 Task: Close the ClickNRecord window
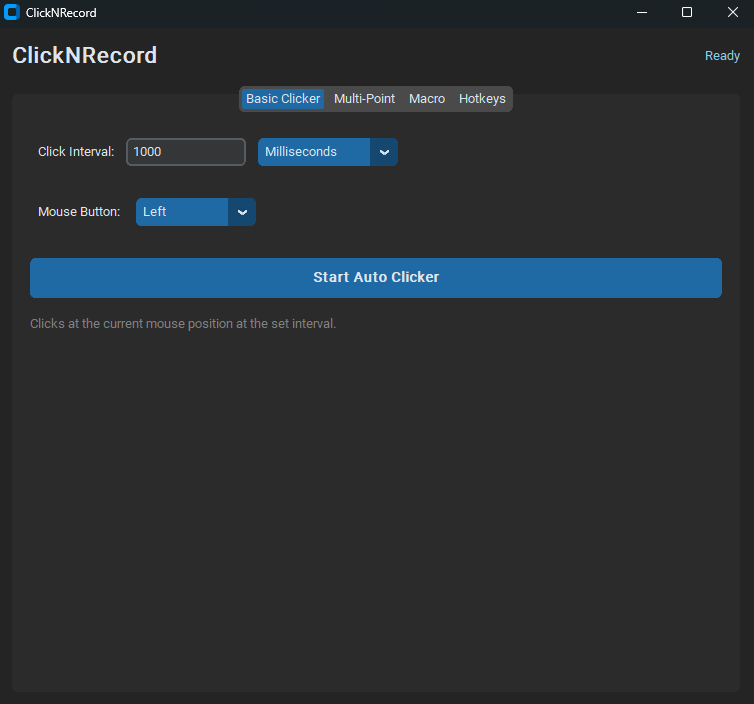click(732, 13)
